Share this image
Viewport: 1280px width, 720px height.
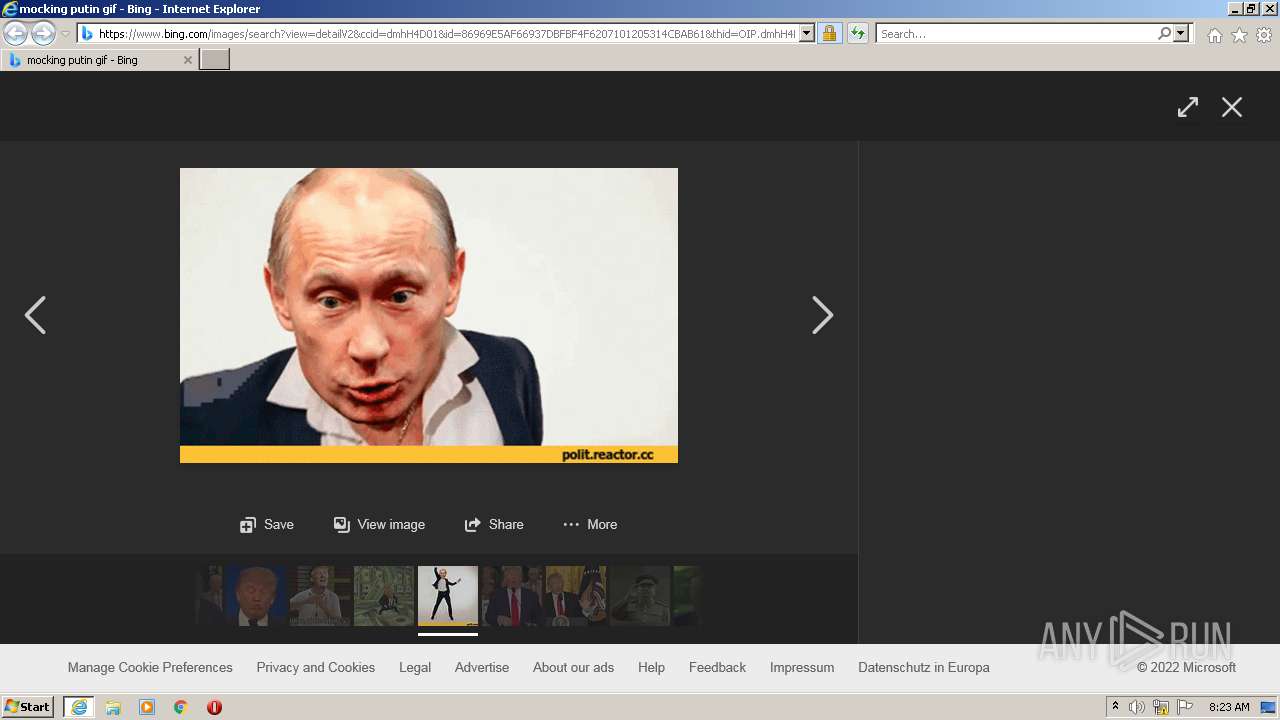494,524
